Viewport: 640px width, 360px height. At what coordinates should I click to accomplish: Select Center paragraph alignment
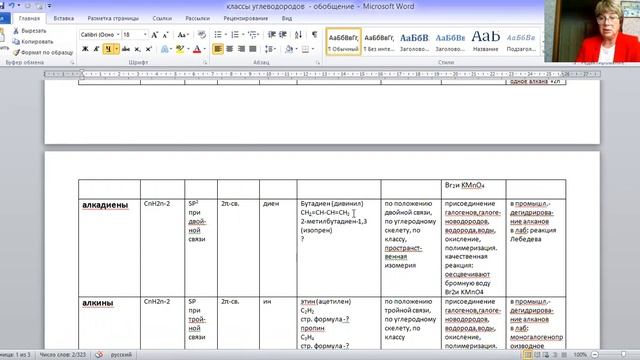(x=230, y=49)
